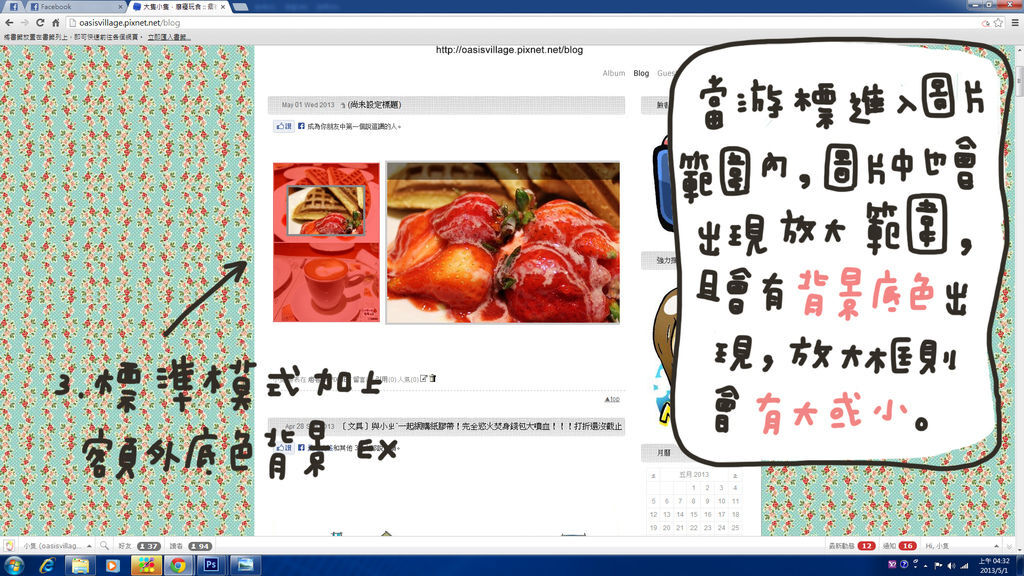Open the (尚未設定標題) post title

click(374, 104)
